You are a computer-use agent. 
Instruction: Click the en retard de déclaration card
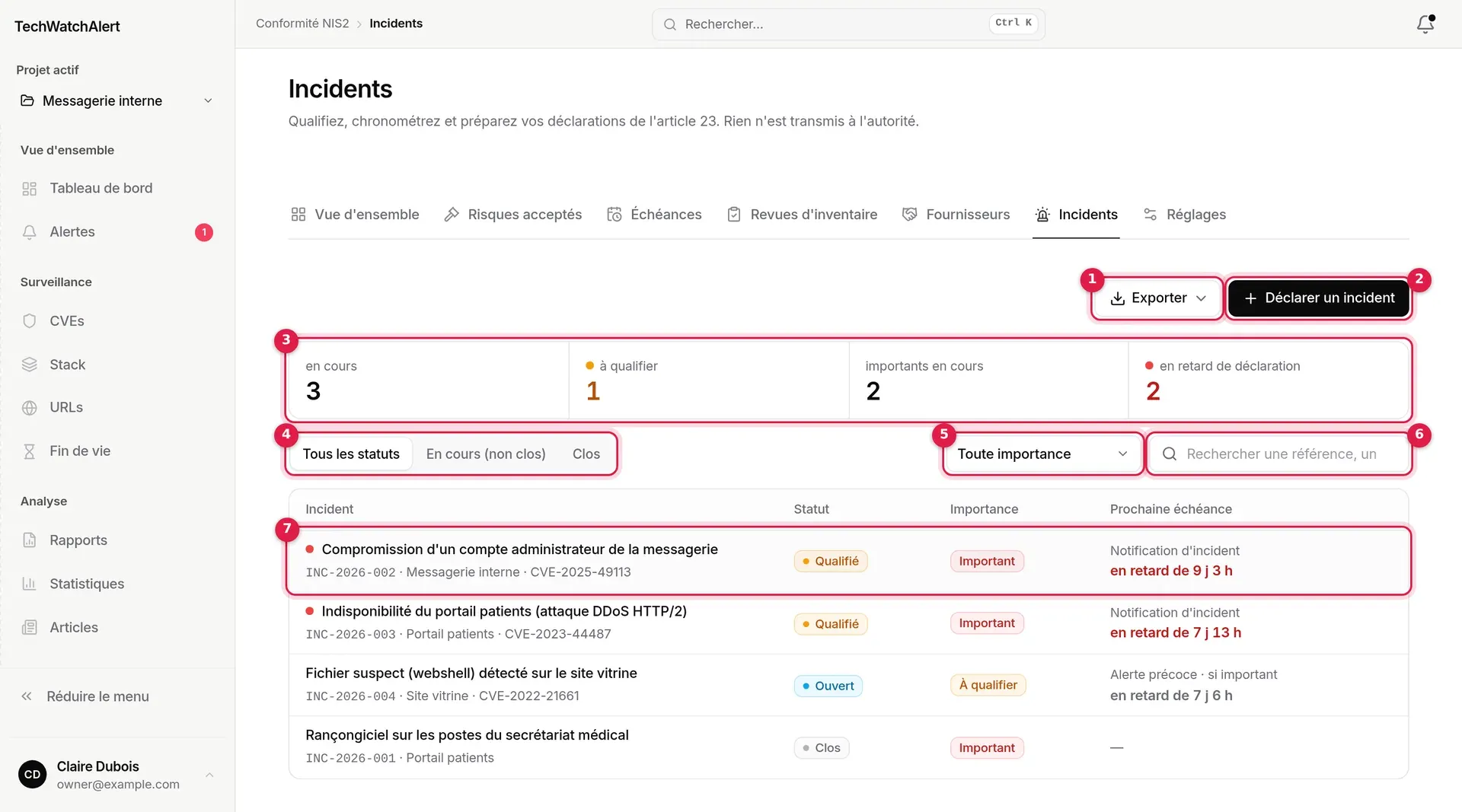pos(1269,381)
